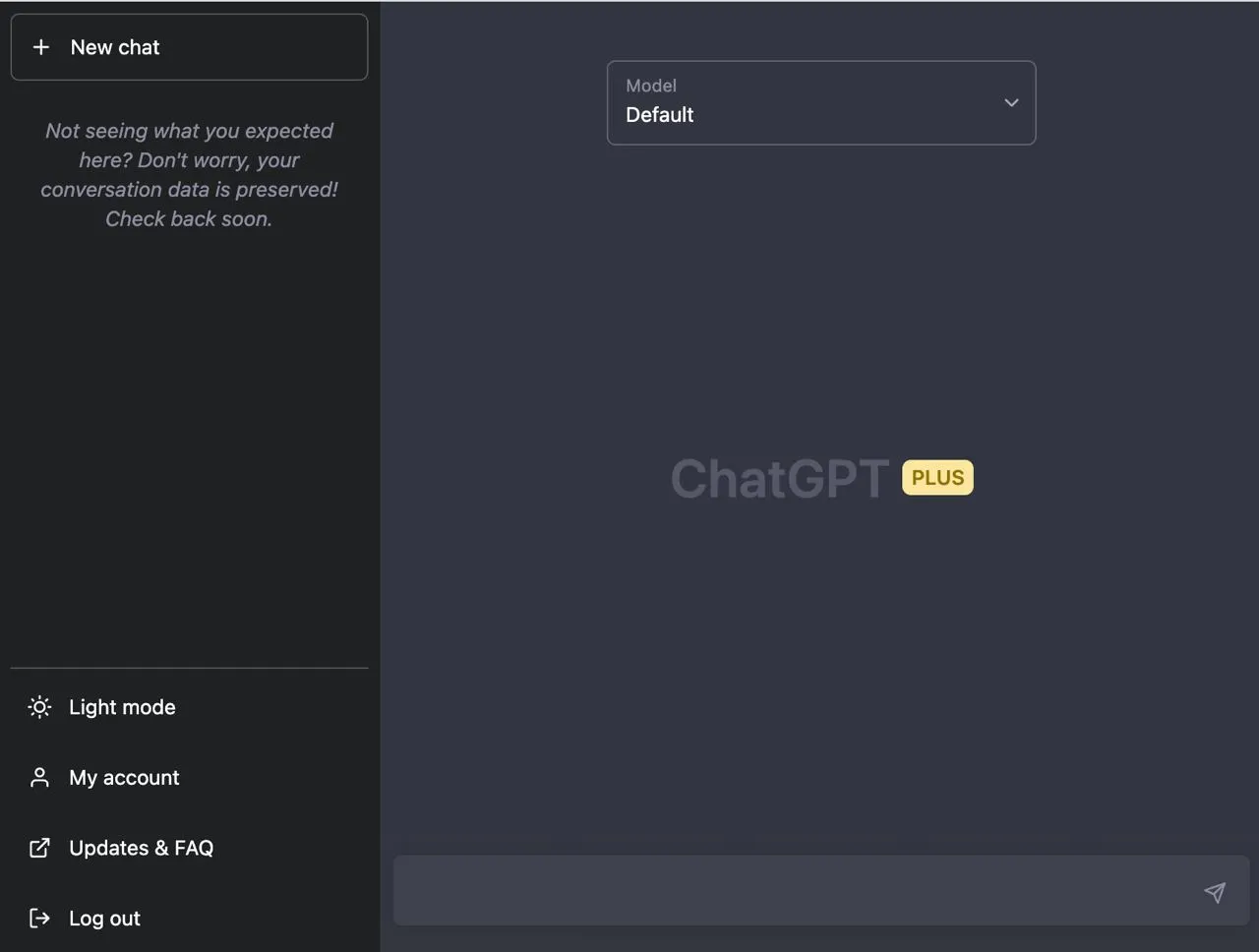Click the paper plane send icon
The width and height of the screenshot is (1259, 952).
pos(1215,892)
